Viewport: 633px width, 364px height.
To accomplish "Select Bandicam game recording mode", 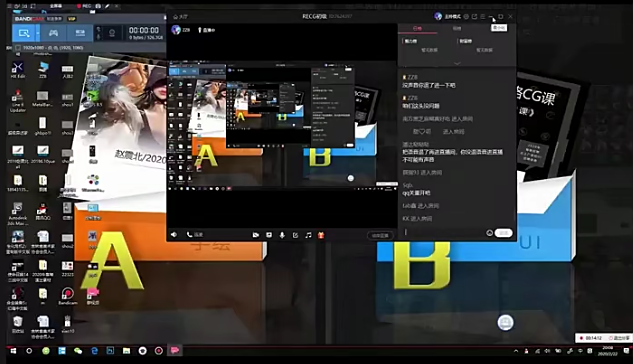I will click(53, 33).
